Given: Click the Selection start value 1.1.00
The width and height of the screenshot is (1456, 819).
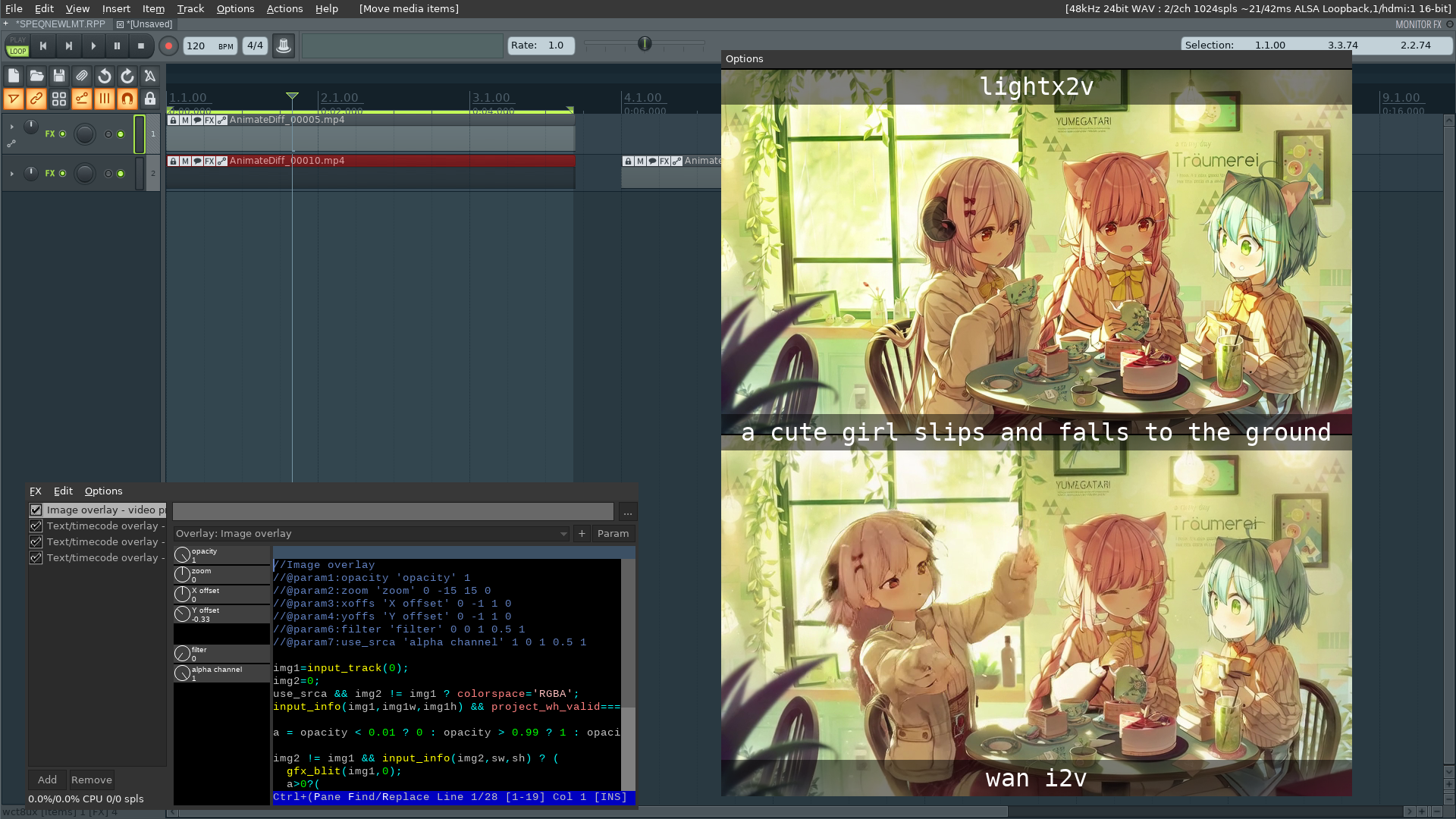Looking at the screenshot, I should 1269,45.
